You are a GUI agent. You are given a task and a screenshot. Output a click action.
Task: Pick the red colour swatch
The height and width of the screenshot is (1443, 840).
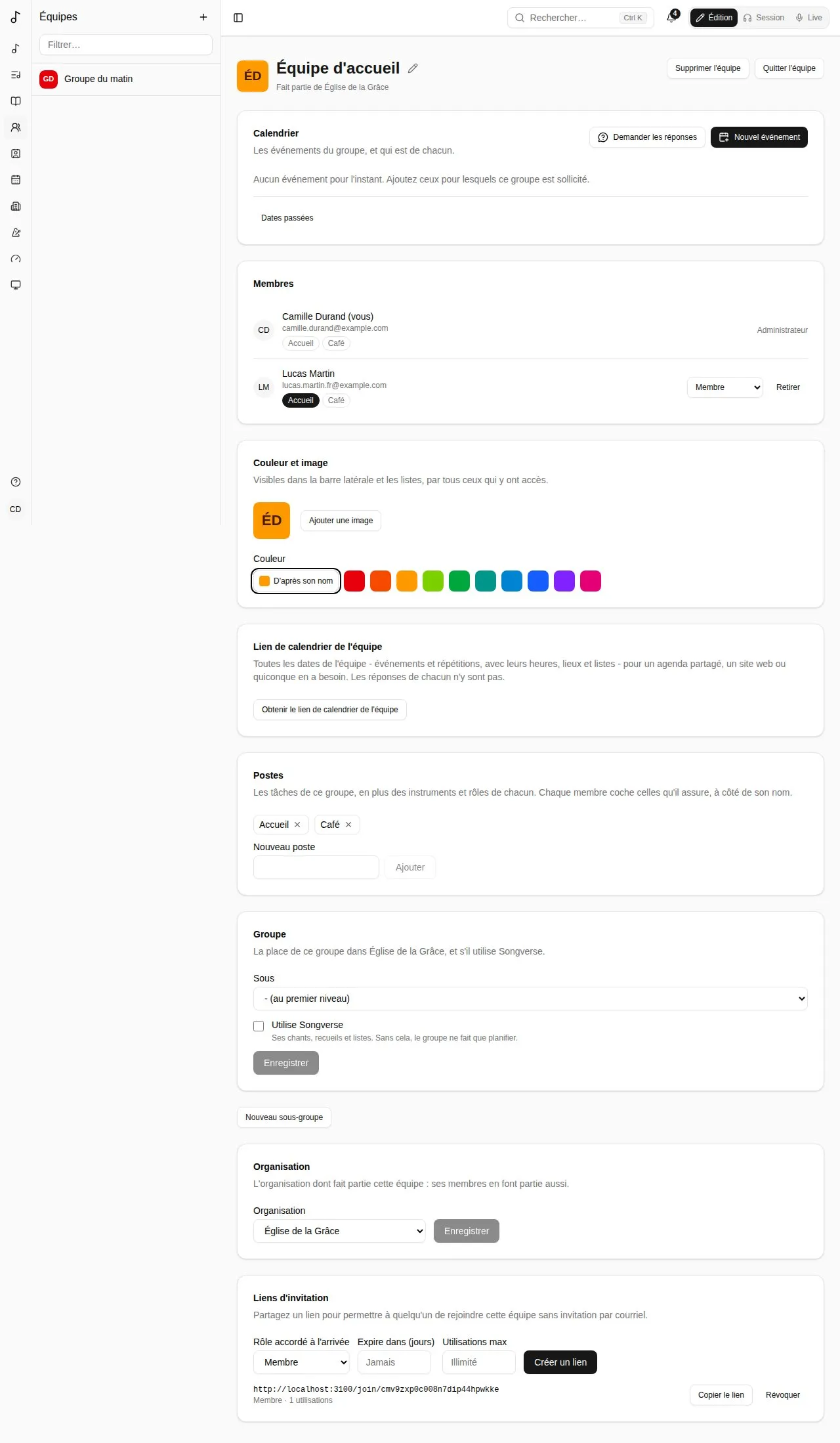coord(354,581)
